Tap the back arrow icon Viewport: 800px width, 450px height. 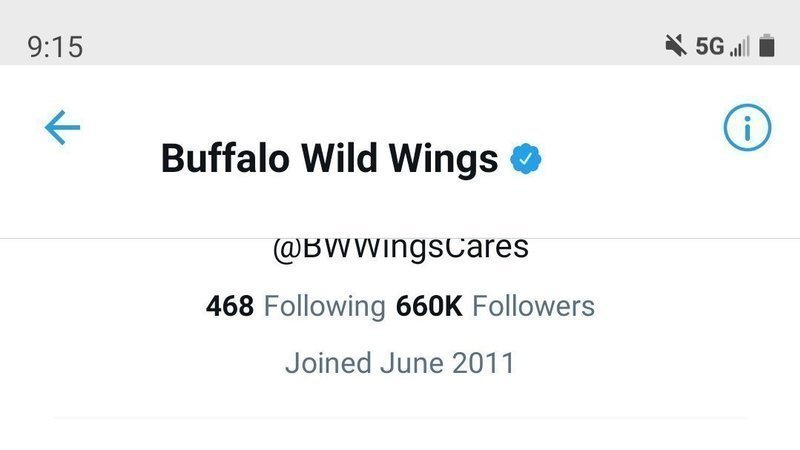point(62,128)
